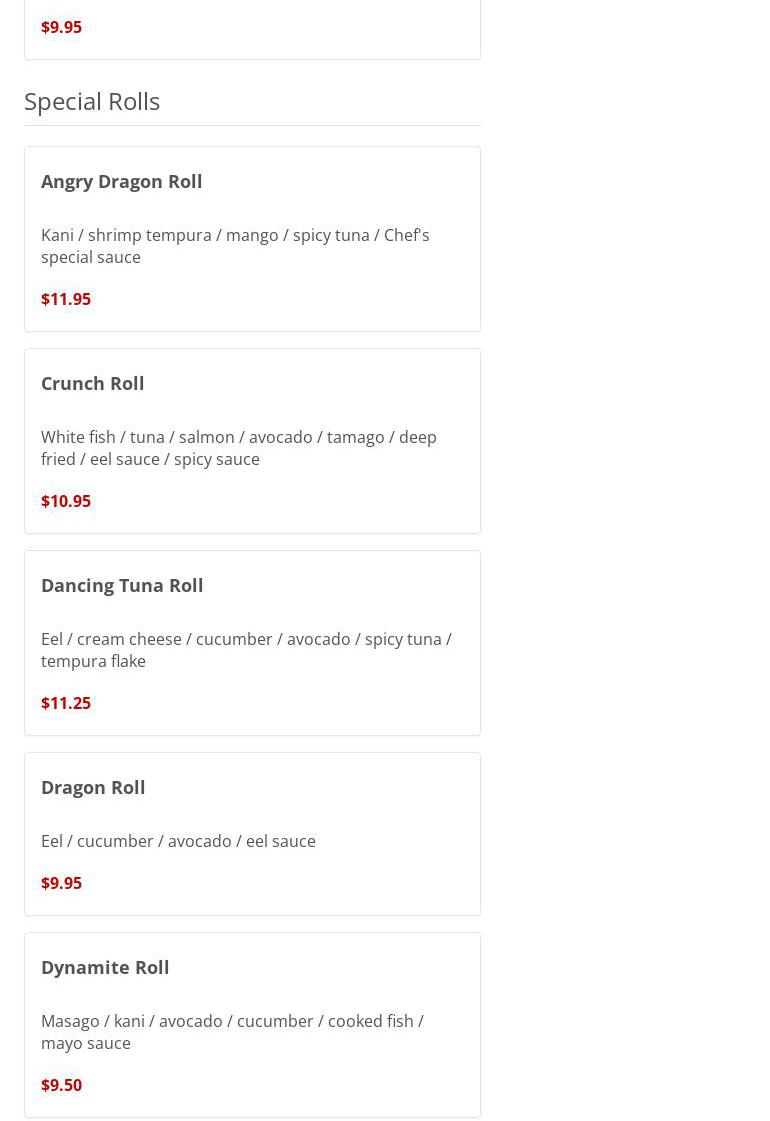Click the $9.95 price under Dragon Roll
Viewport: 770px width, 1121px height.
(x=61, y=883)
